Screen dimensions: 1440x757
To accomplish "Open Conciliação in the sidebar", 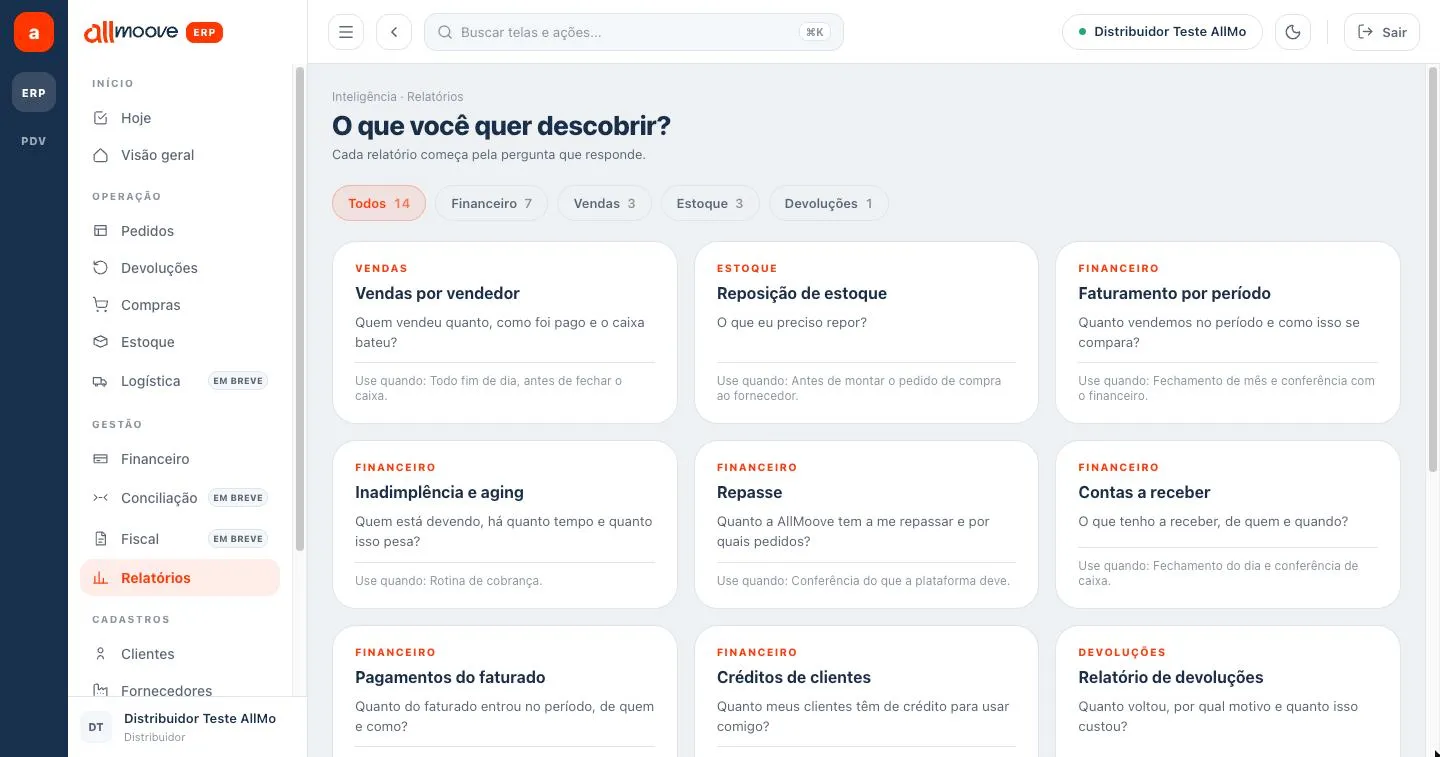I will 180,498.
